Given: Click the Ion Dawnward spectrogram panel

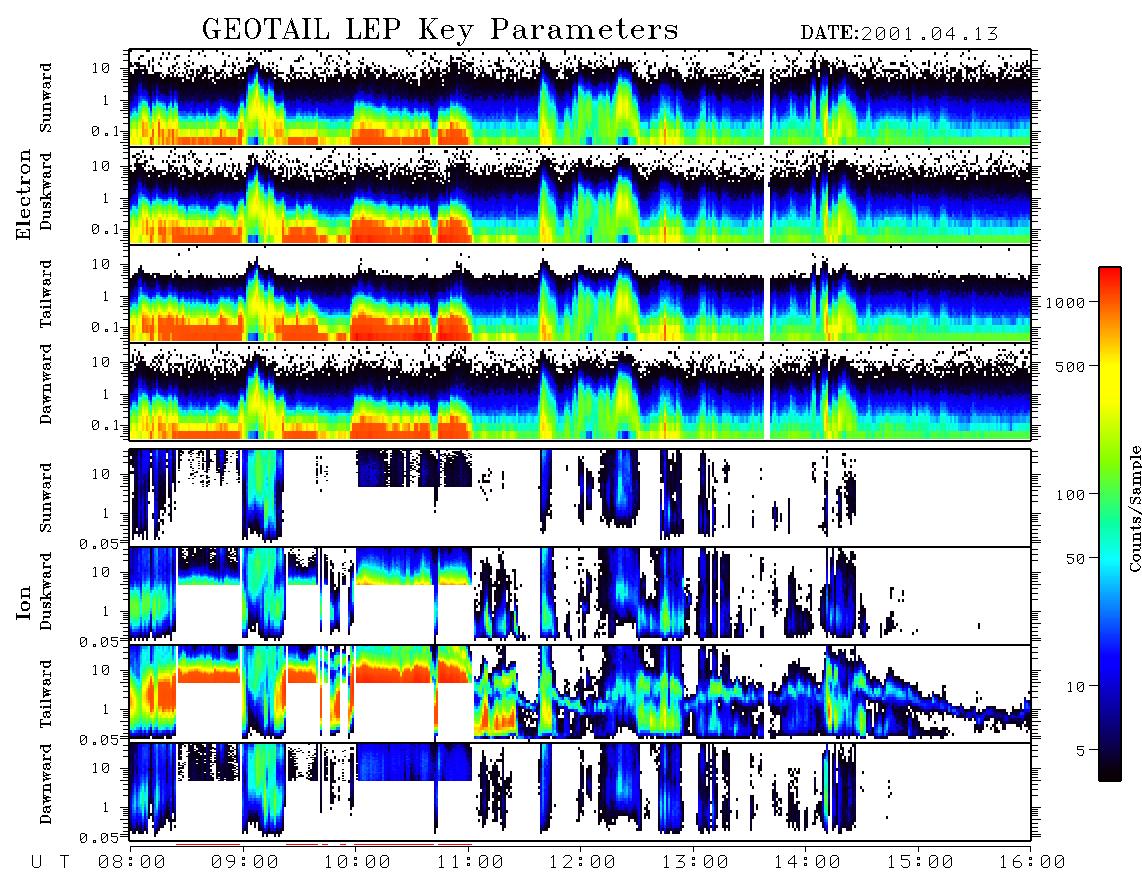Looking at the screenshot, I should tap(580, 791).
